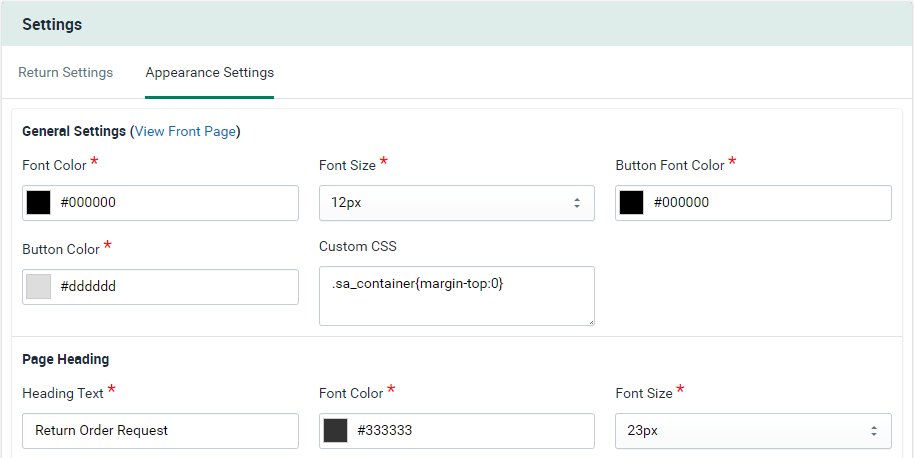Click the Button Font Color field label
This screenshot has width=914, height=458.
point(669,165)
